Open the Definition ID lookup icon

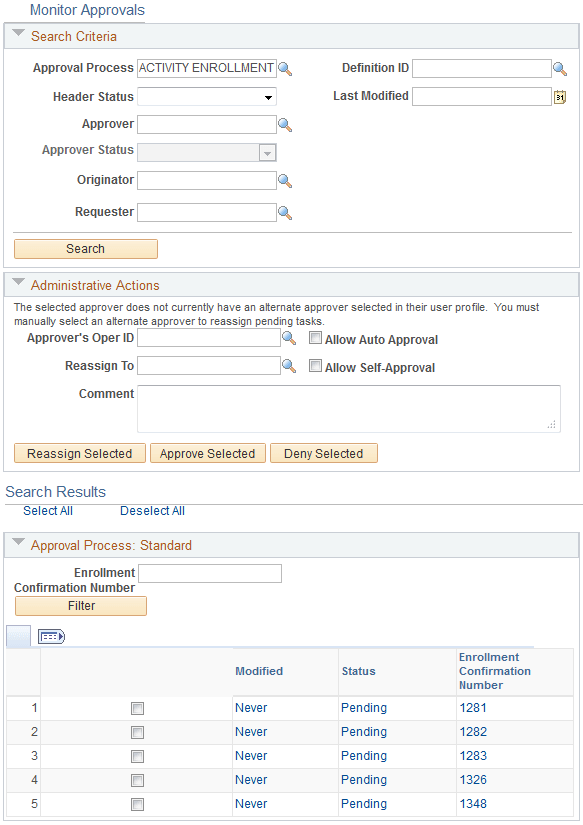(559, 68)
